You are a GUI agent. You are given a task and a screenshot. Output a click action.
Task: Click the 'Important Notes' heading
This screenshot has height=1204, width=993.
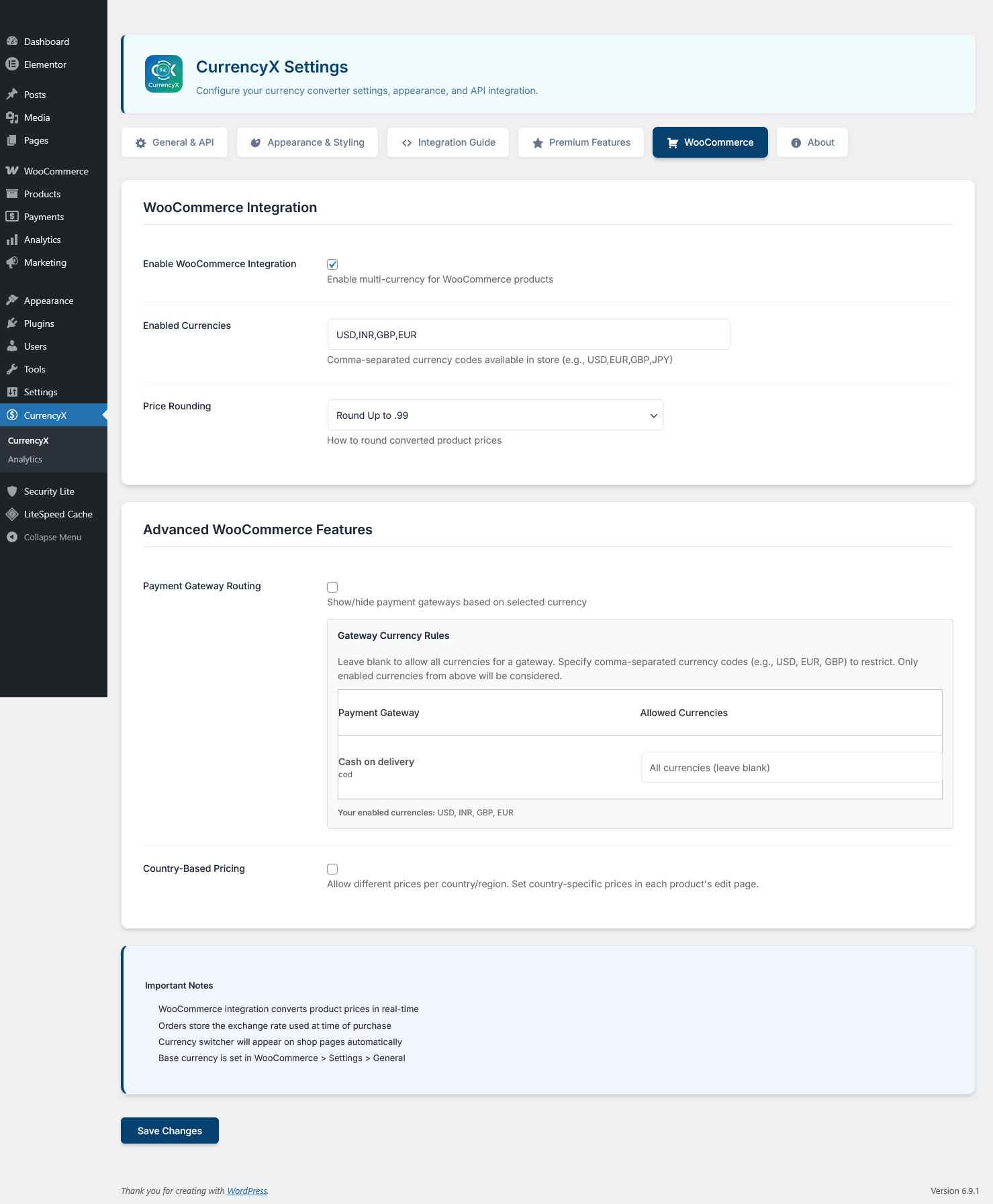pos(179,986)
